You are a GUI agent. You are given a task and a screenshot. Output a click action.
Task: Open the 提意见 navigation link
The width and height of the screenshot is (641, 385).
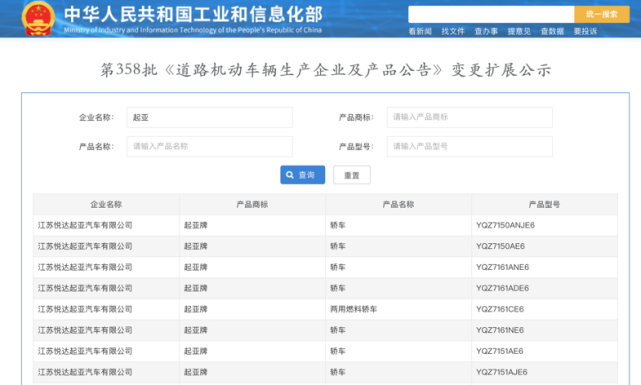tap(519, 31)
